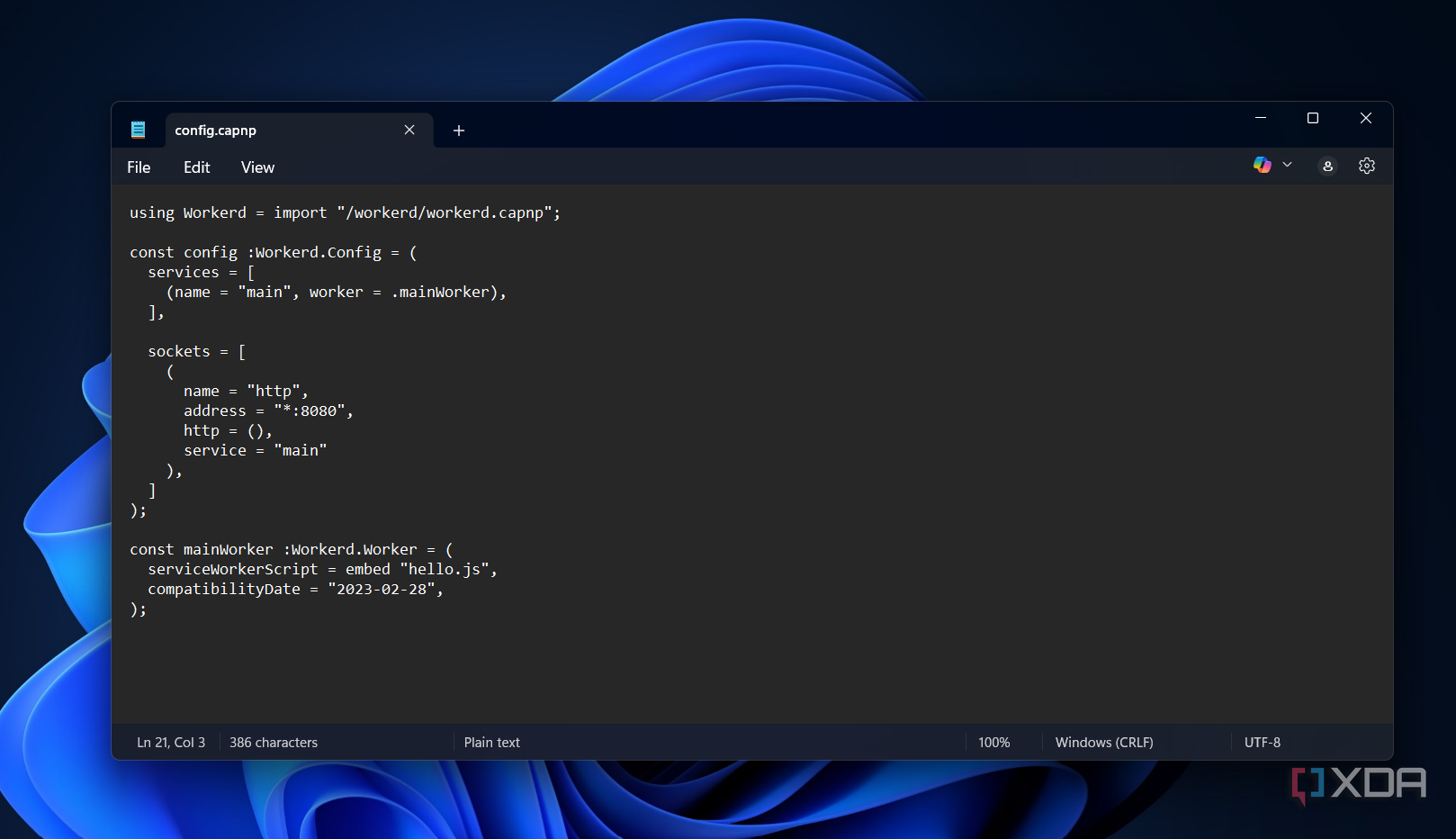Expand the Copilot dropdown chevron
The width and height of the screenshot is (1456, 839).
click(x=1288, y=165)
